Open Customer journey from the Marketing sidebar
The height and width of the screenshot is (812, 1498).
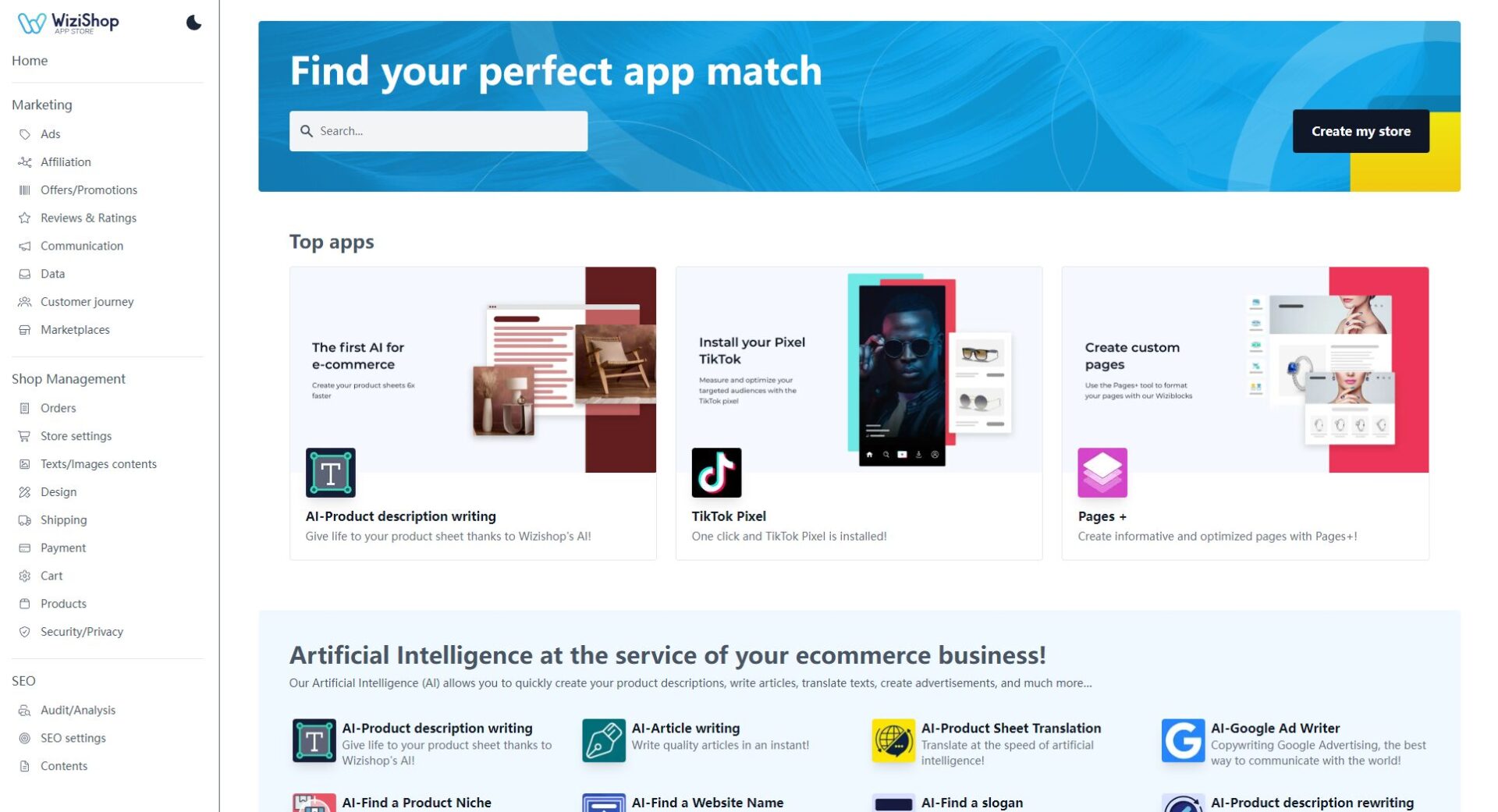click(x=87, y=301)
